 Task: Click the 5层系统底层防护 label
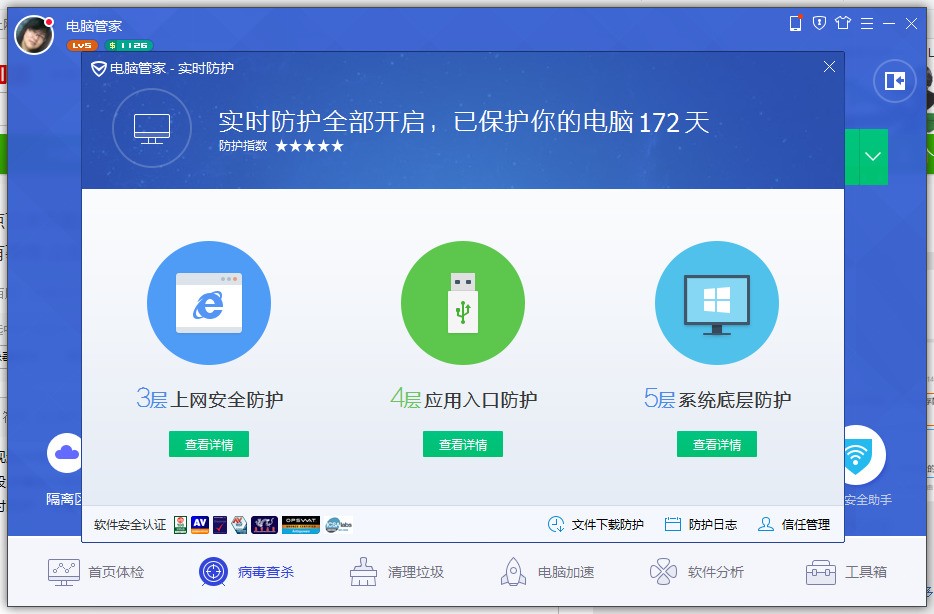[717, 398]
